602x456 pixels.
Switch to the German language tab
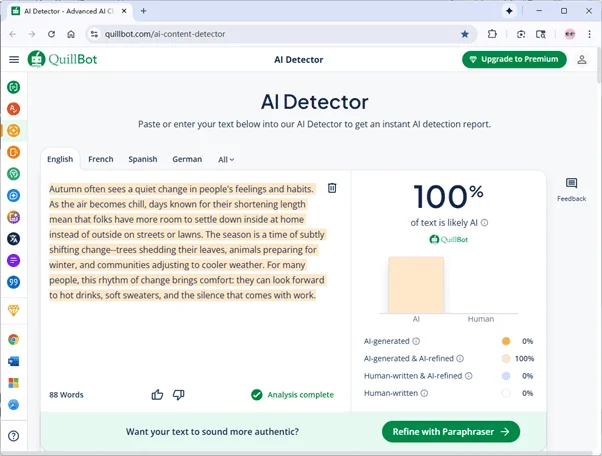(187, 159)
